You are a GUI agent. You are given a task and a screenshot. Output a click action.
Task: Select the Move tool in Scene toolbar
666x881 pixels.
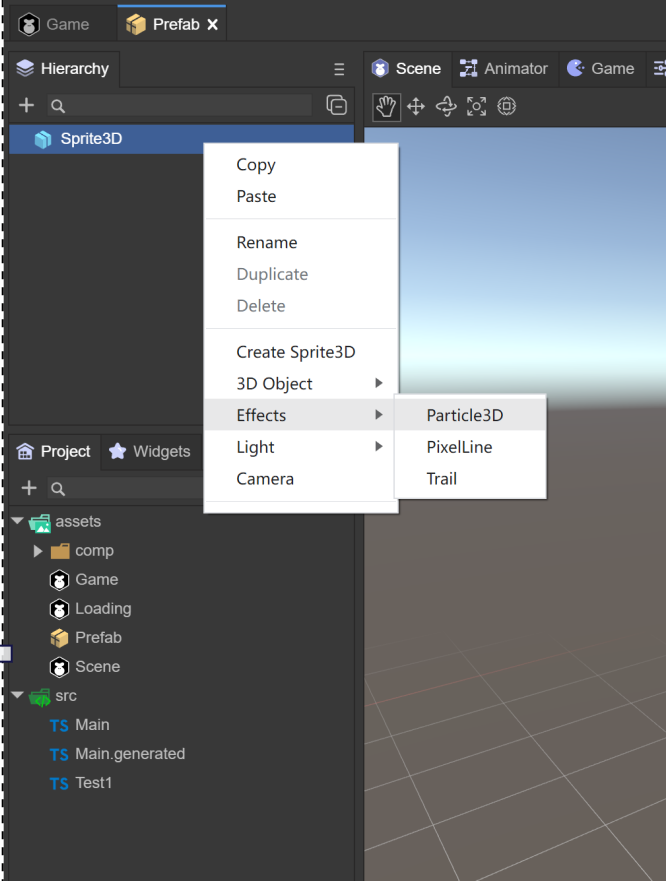[416, 106]
